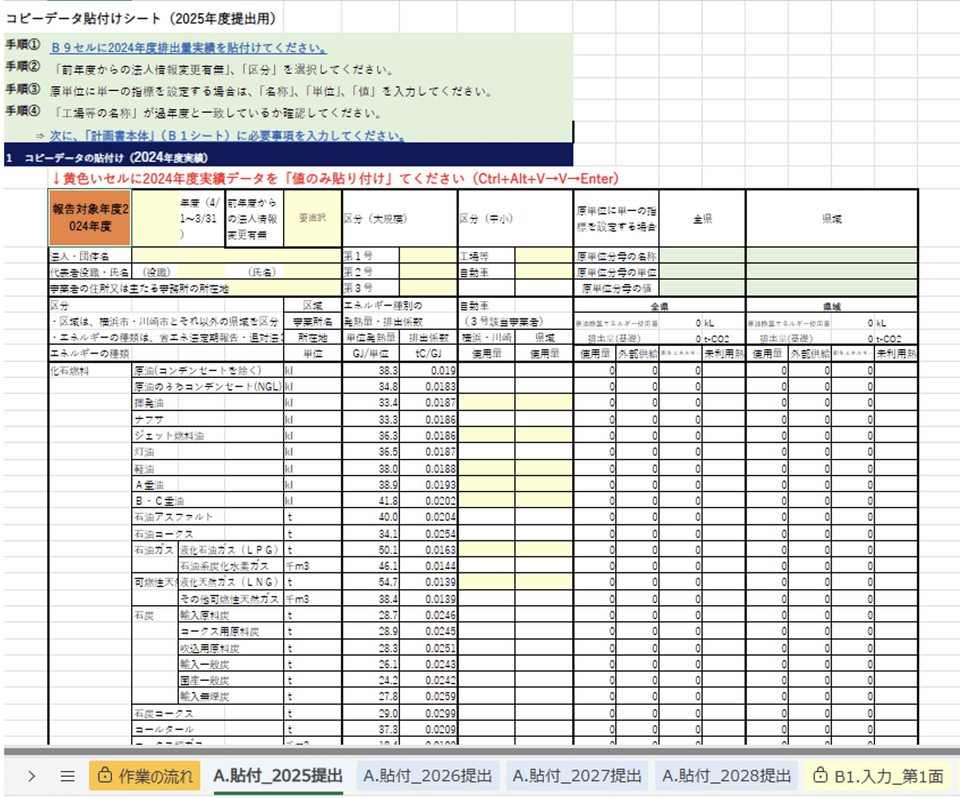Select the green 原単位分母の名称 value cell under 全県
Image resolution: width=960 pixels, height=798 pixels.
702,256
